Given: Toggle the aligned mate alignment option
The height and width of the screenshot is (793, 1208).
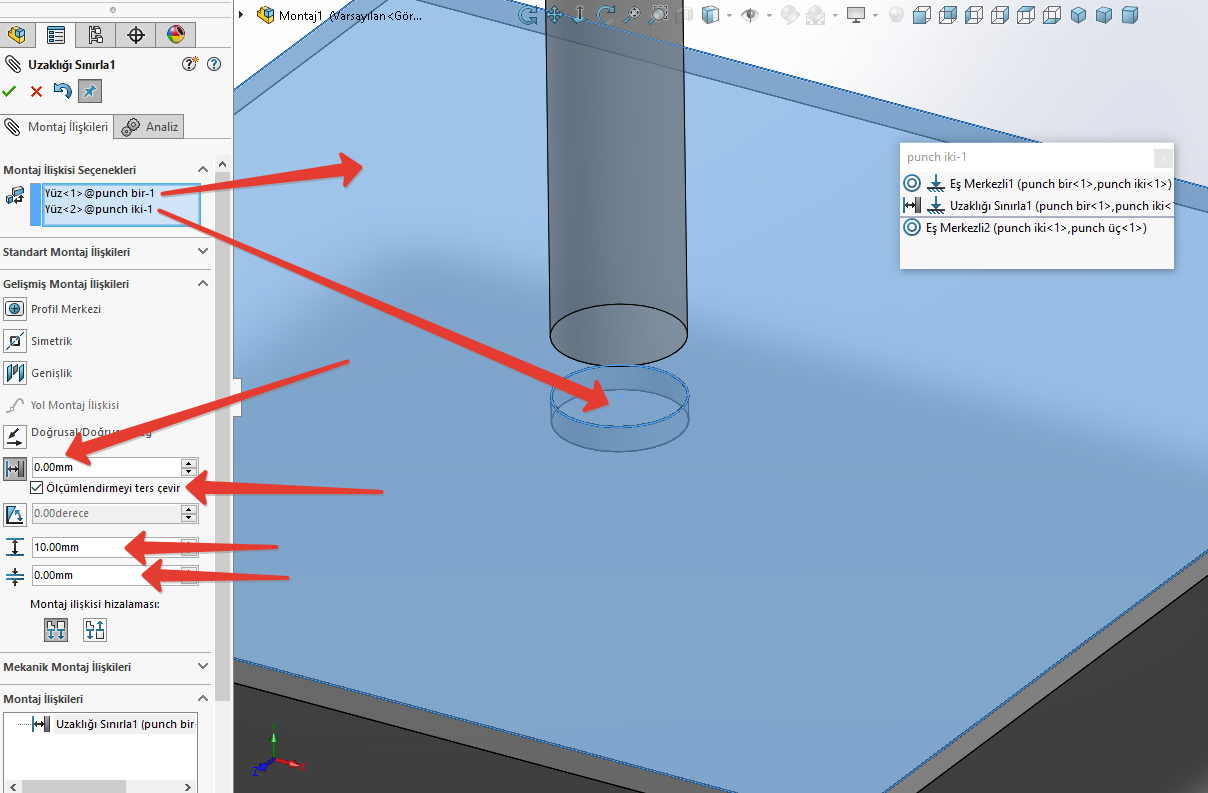Looking at the screenshot, I should coord(56,629).
